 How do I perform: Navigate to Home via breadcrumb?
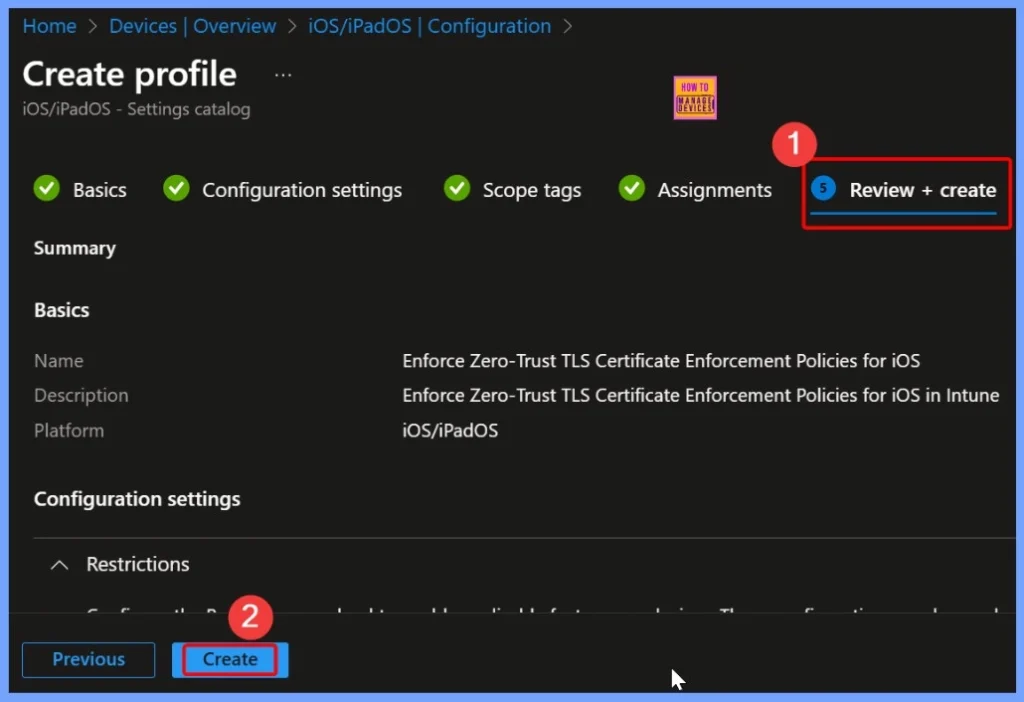(49, 26)
